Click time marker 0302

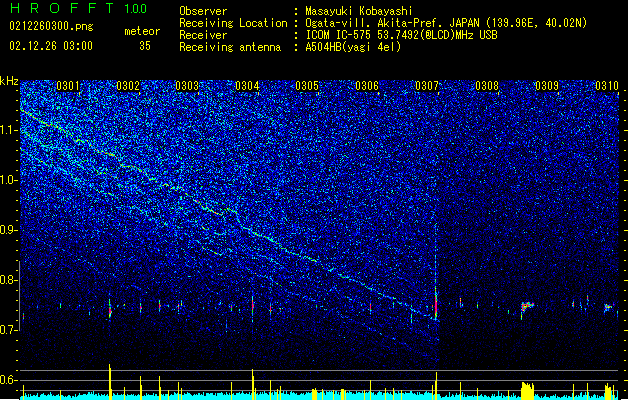128,86
